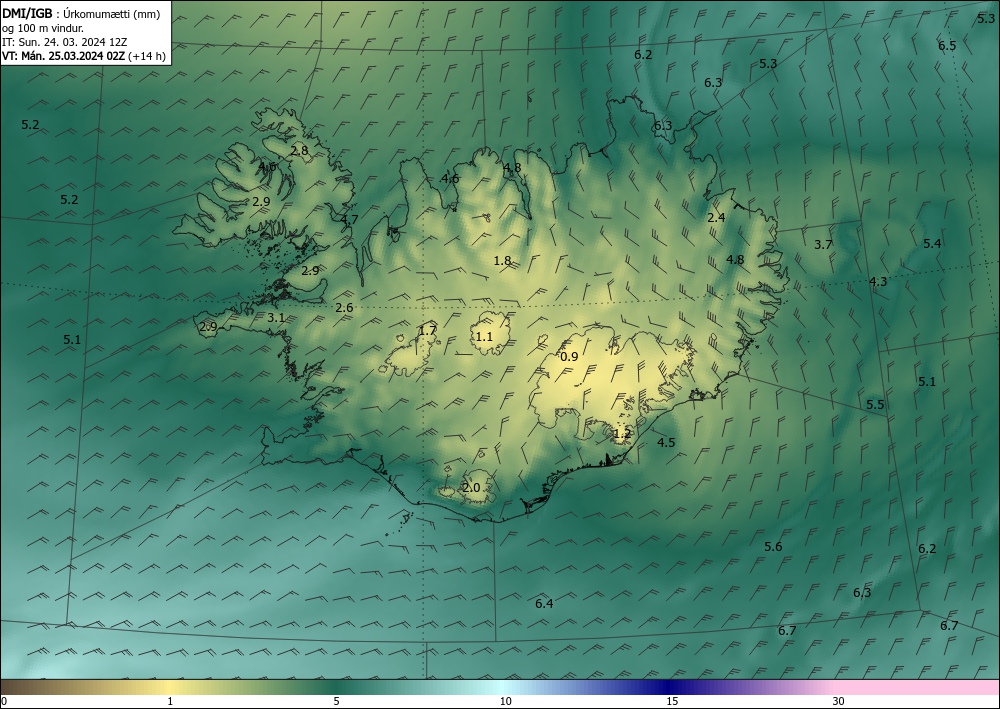Click the 1.2 value in the southeast
Image resolution: width=1000 pixels, height=709 pixels.
tap(622, 434)
